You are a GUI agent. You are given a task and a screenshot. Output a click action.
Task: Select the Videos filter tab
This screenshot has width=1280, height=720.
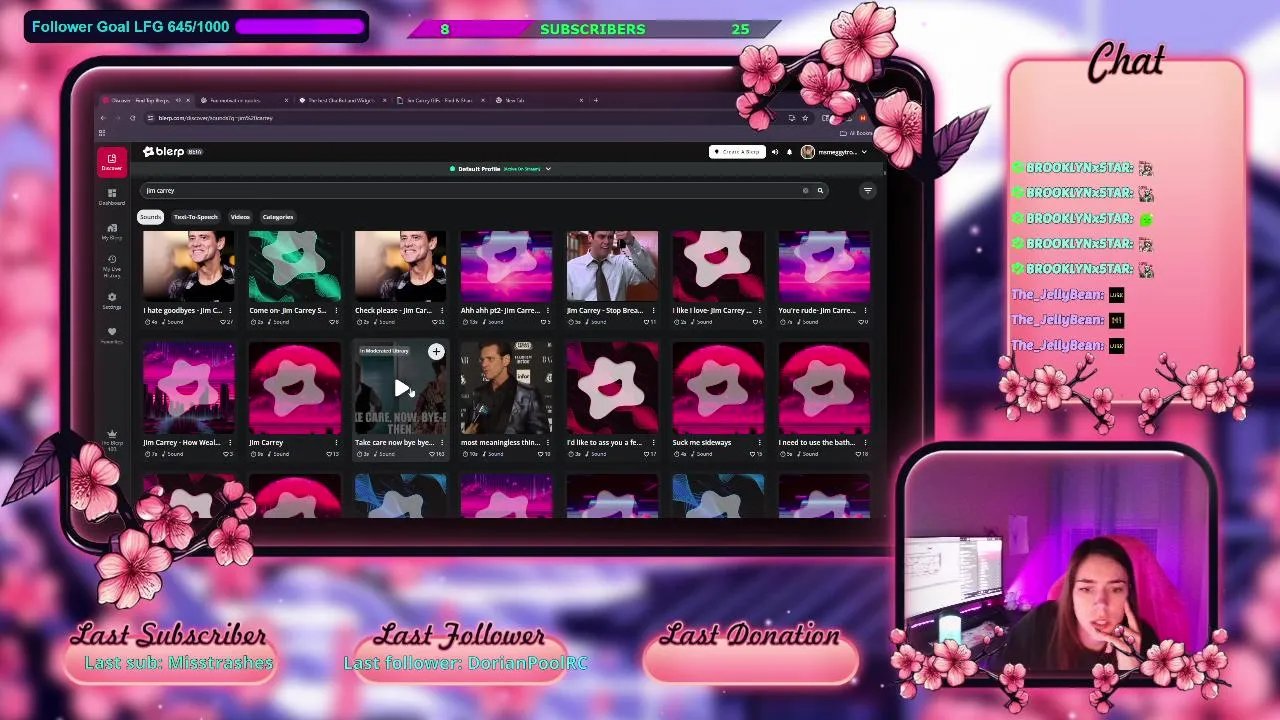click(240, 217)
